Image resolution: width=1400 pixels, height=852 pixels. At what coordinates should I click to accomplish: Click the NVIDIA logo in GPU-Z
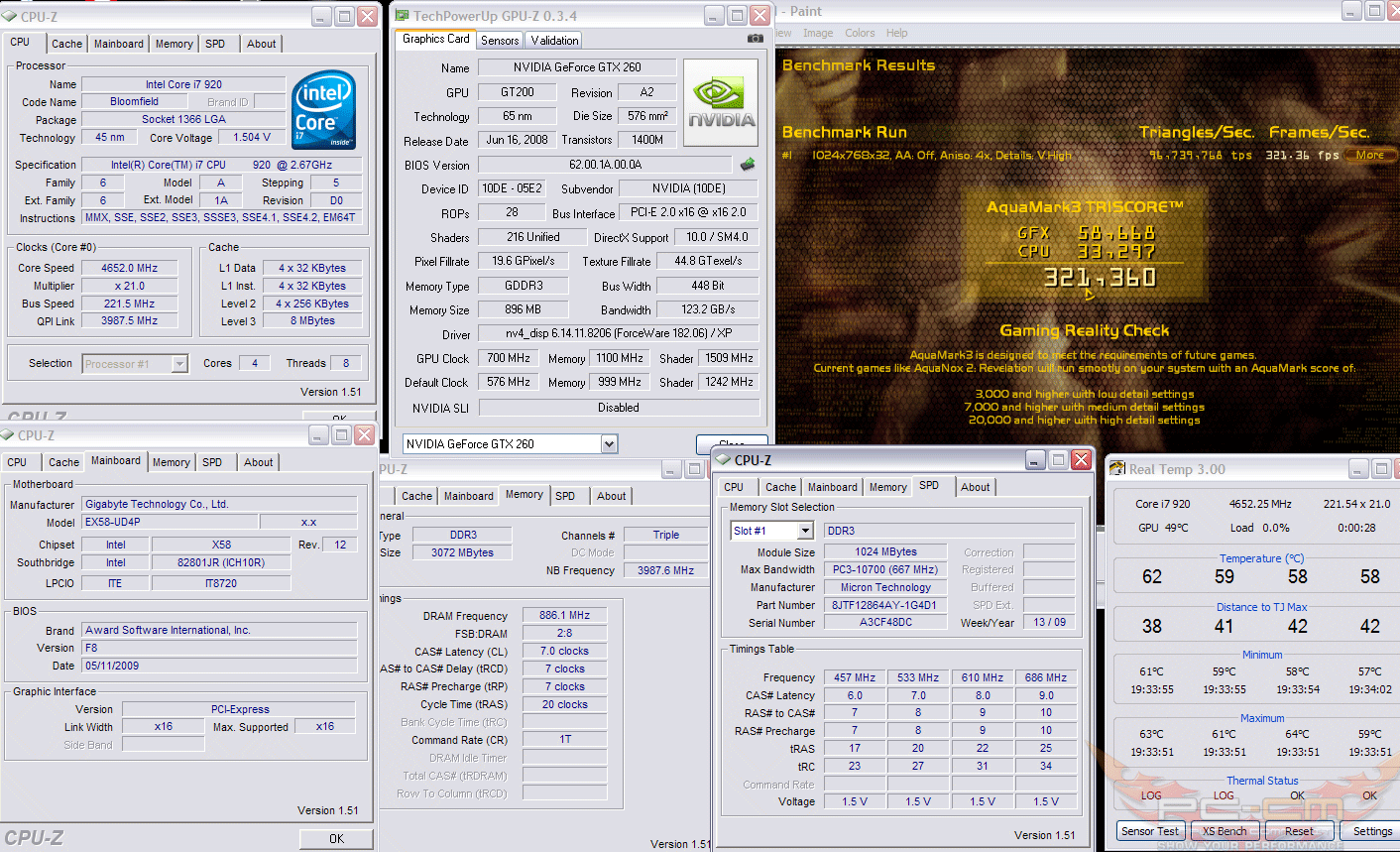(x=721, y=103)
